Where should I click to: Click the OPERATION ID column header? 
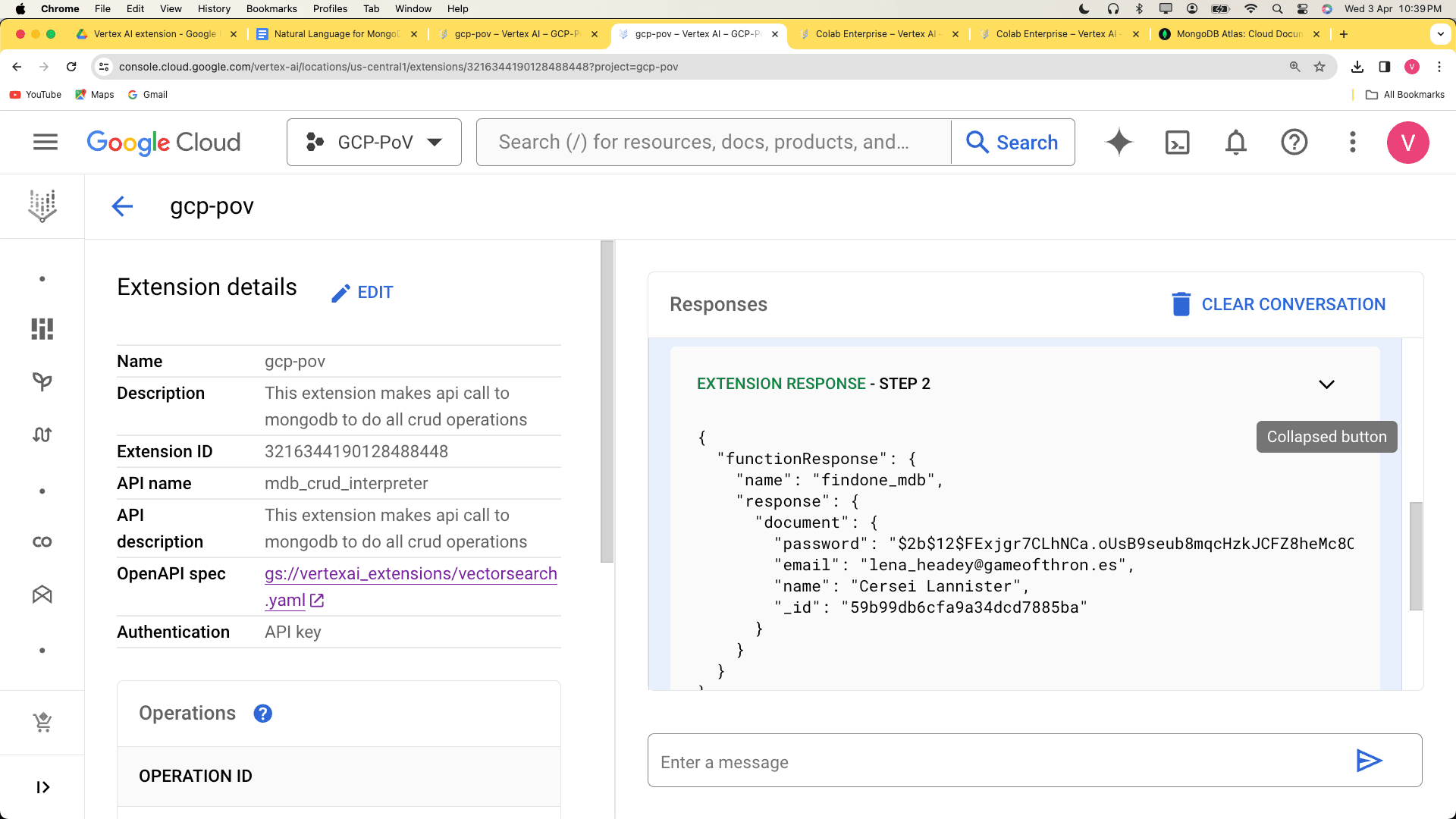196,777
